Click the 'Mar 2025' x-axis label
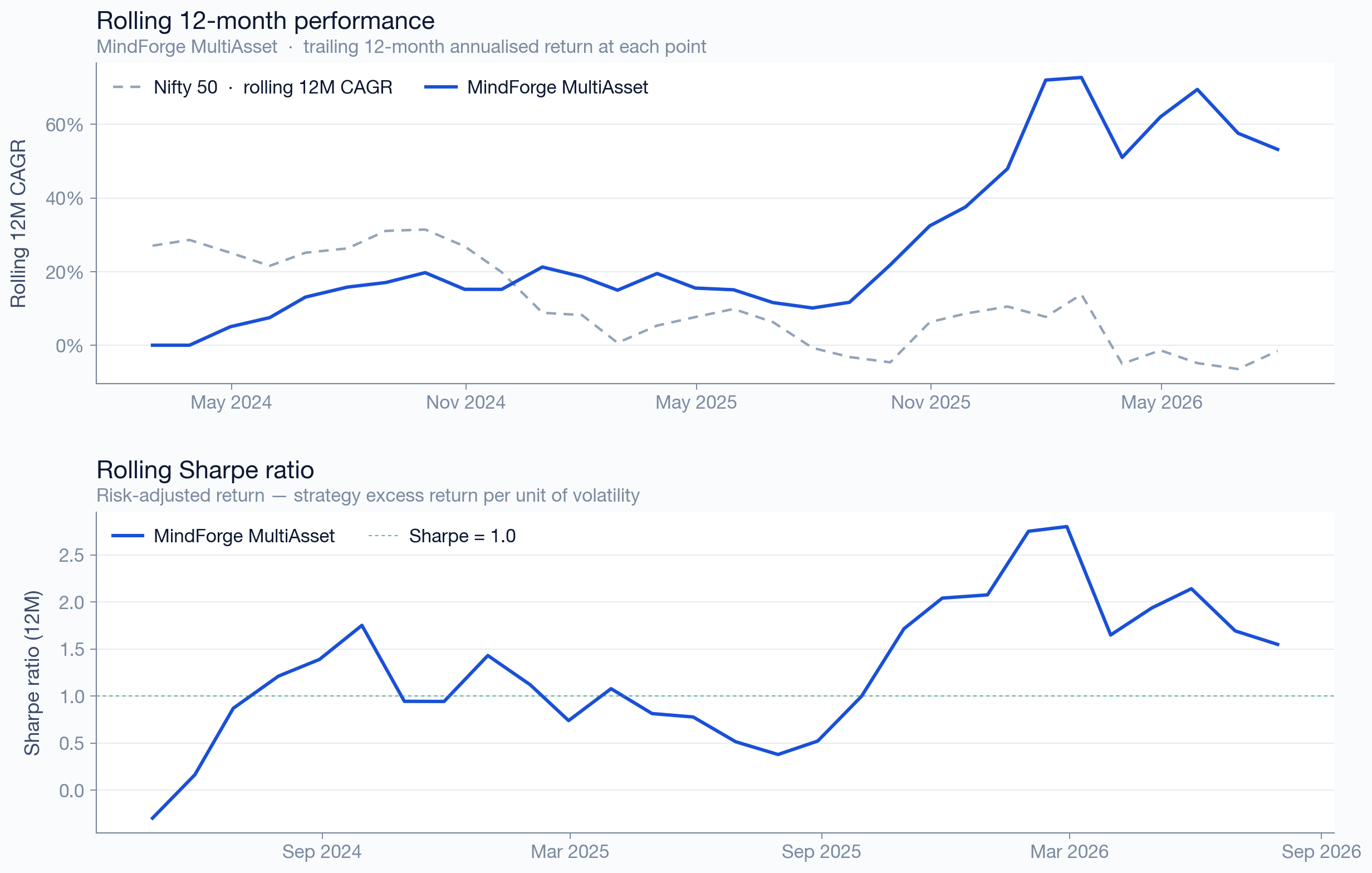Image resolution: width=1372 pixels, height=873 pixels. tap(570, 851)
